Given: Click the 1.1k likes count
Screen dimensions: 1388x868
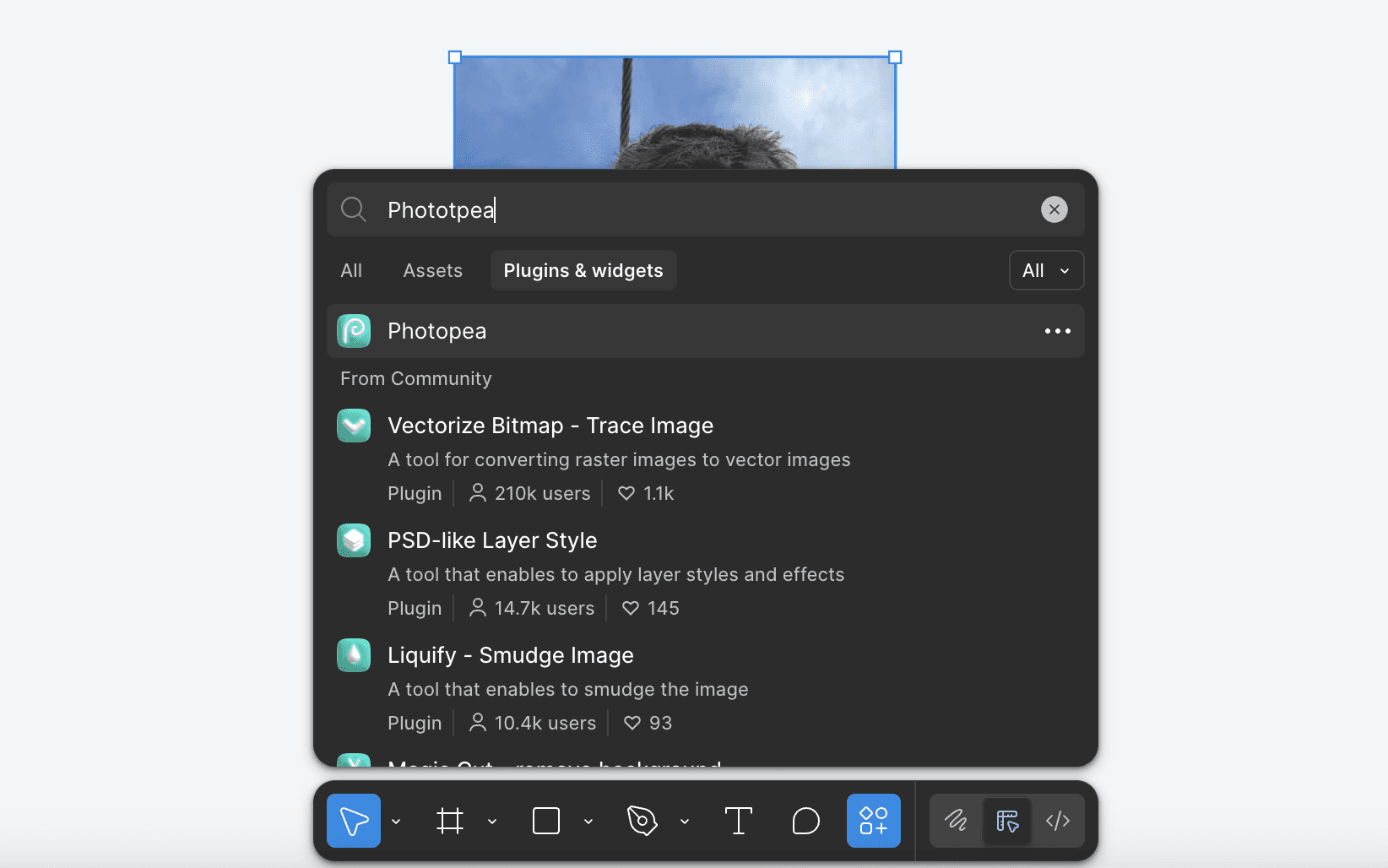Looking at the screenshot, I should [x=646, y=493].
